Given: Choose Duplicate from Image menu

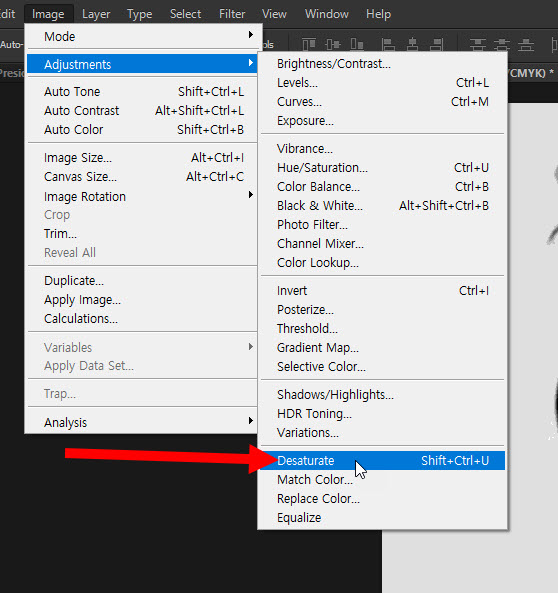Looking at the screenshot, I should coord(142,281).
